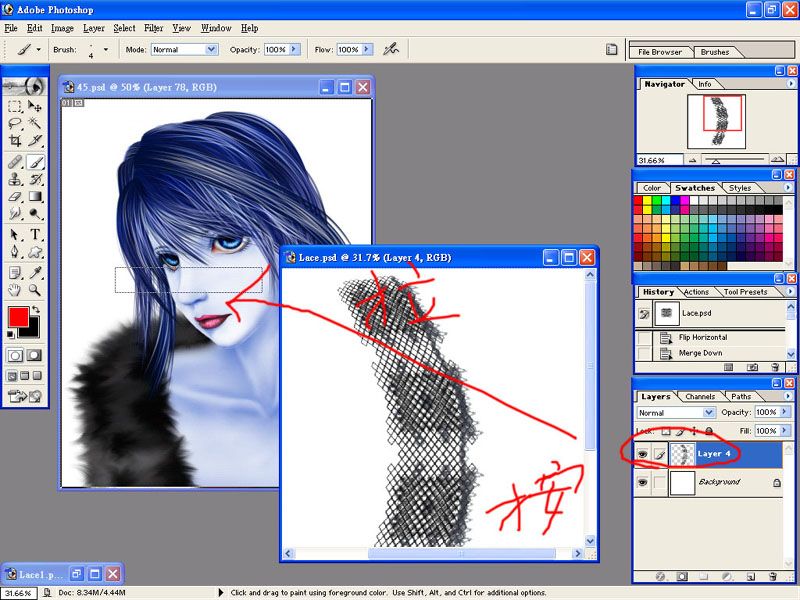Viewport: 800px width, 600px height.
Task: Create new layer in Layers panel
Action: tap(751, 577)
